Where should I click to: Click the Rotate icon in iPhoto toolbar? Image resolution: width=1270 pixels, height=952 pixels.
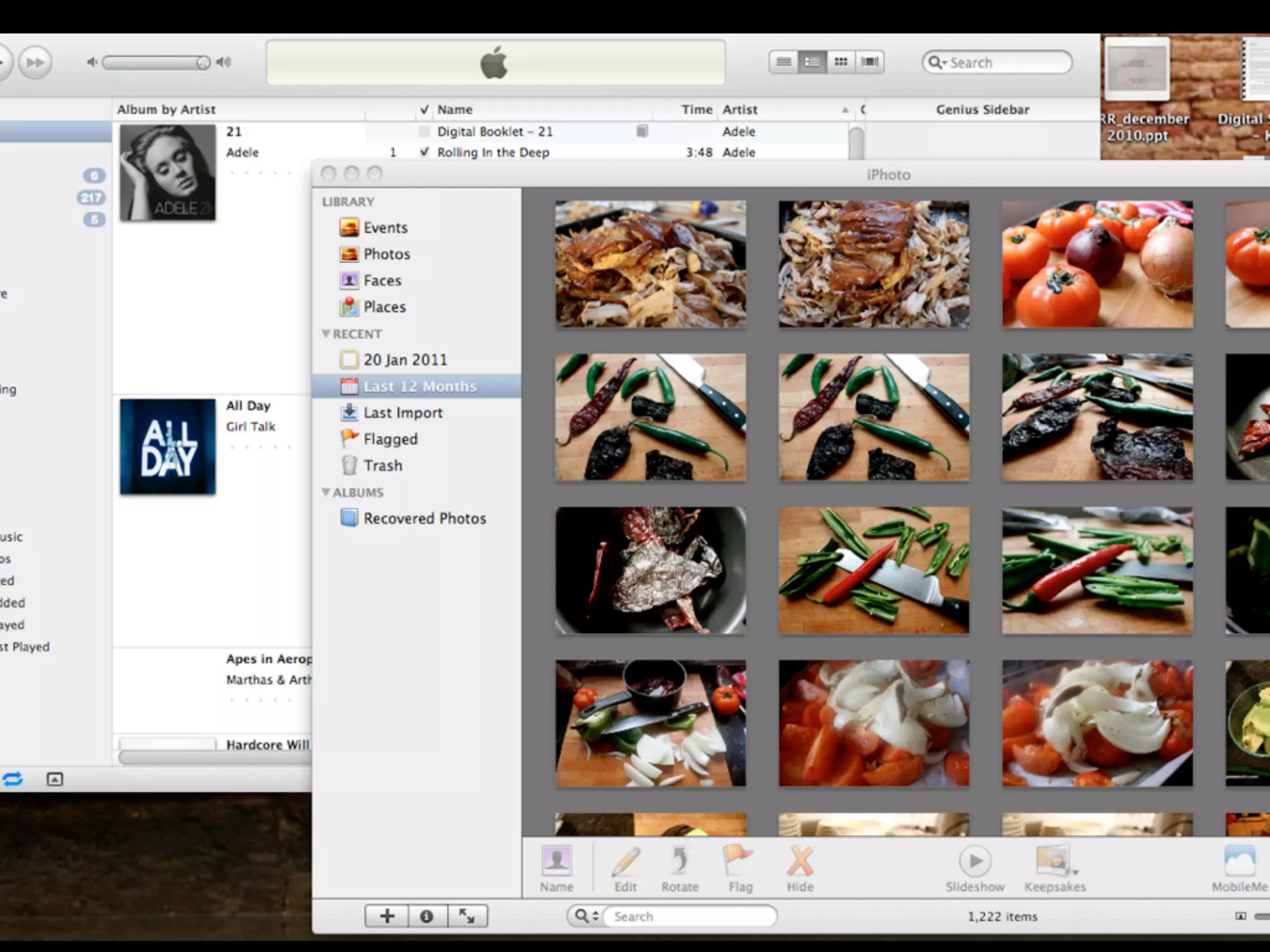tap(680, 860)
